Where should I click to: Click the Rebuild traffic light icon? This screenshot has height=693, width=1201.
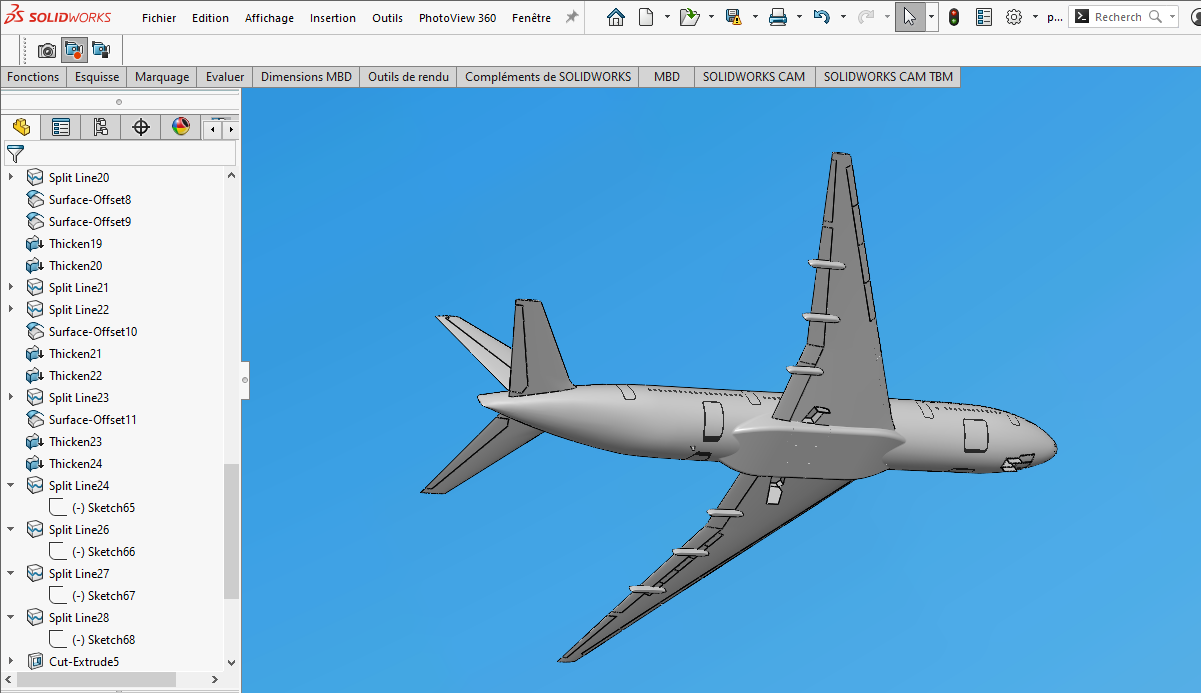pyautogui.click(x=954, y=17)
